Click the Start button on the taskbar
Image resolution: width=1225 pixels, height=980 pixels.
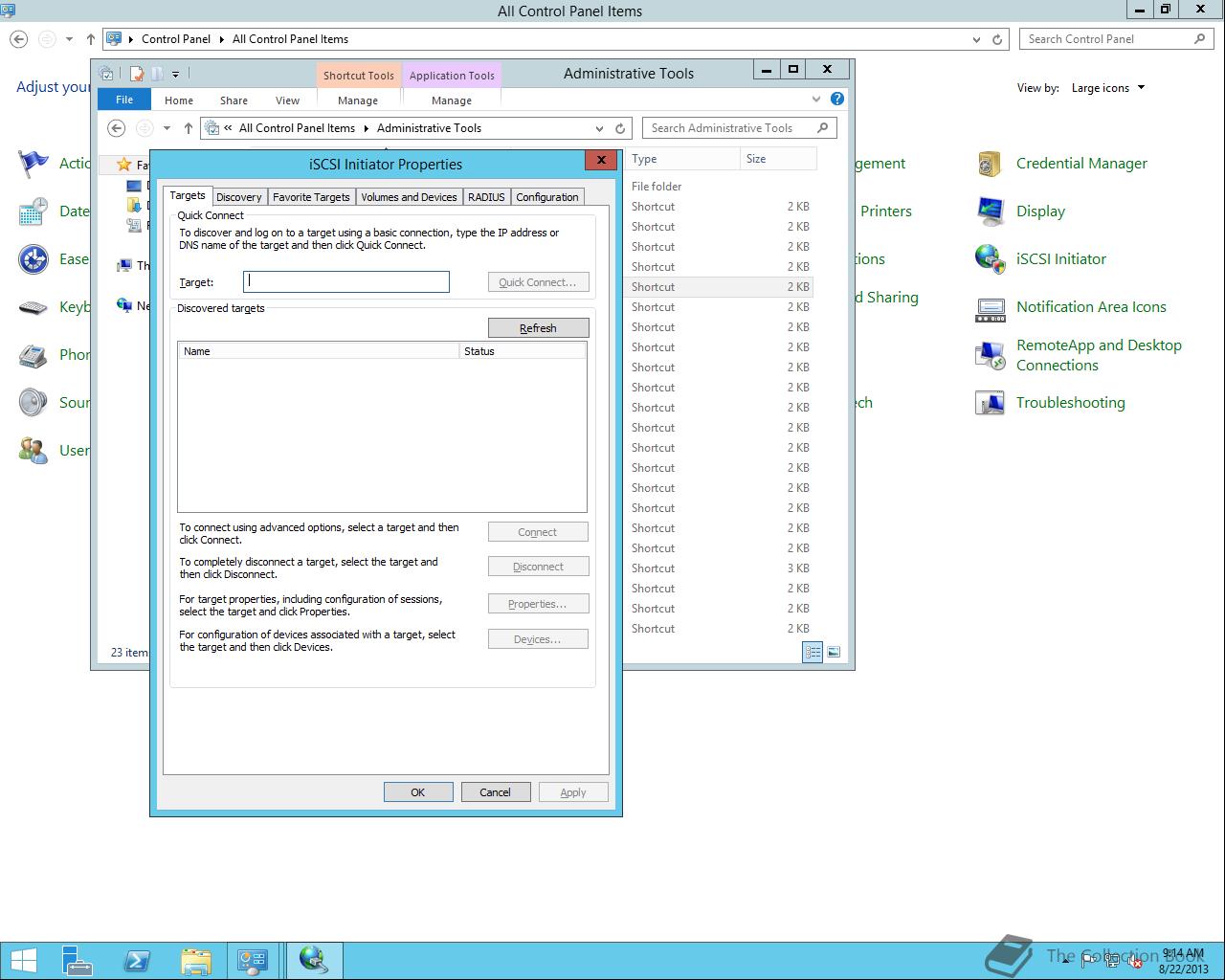23,960
